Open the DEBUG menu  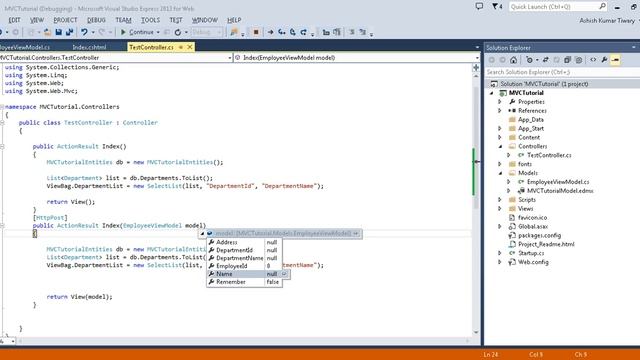click(x=96, y=20)
